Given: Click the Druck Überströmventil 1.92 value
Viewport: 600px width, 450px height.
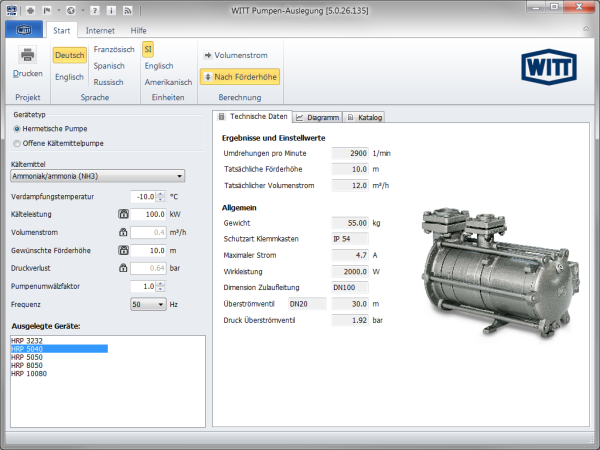Looking at the screenshot, I should (350, 320).
